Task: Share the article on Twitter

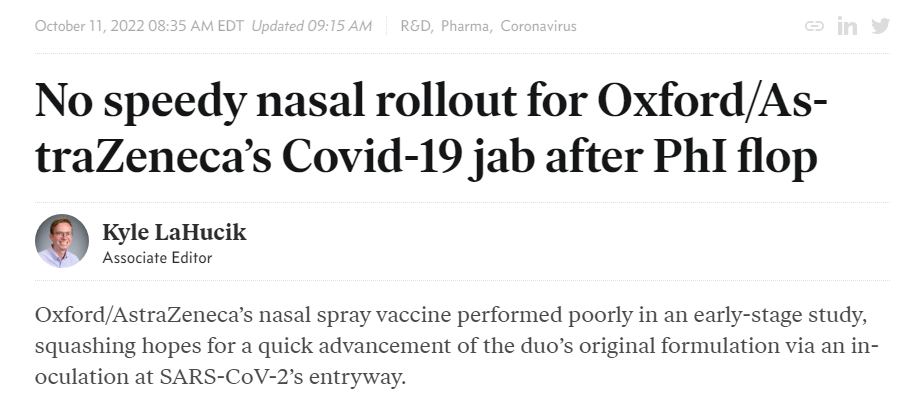Action: coord(880,26)
